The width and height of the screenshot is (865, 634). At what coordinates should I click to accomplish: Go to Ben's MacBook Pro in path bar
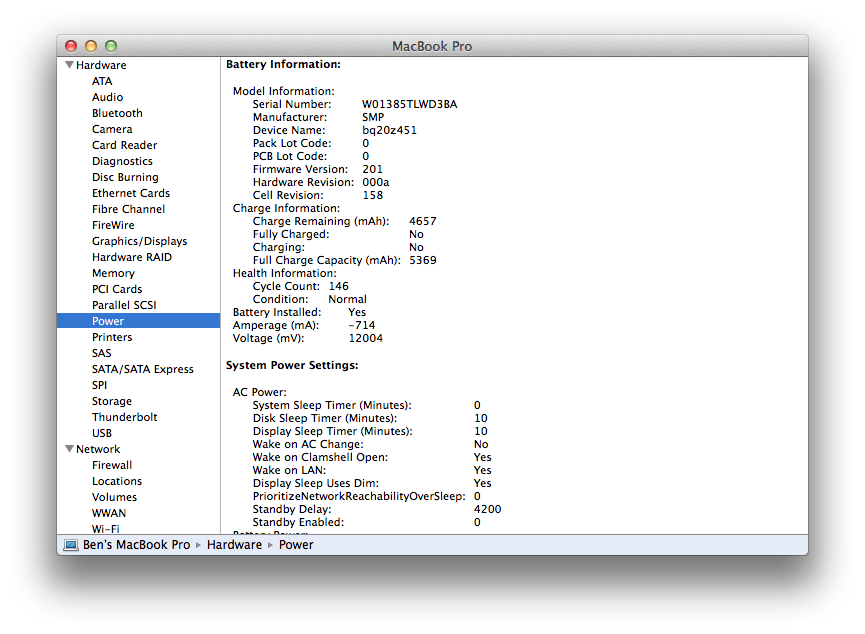(136, 545)
